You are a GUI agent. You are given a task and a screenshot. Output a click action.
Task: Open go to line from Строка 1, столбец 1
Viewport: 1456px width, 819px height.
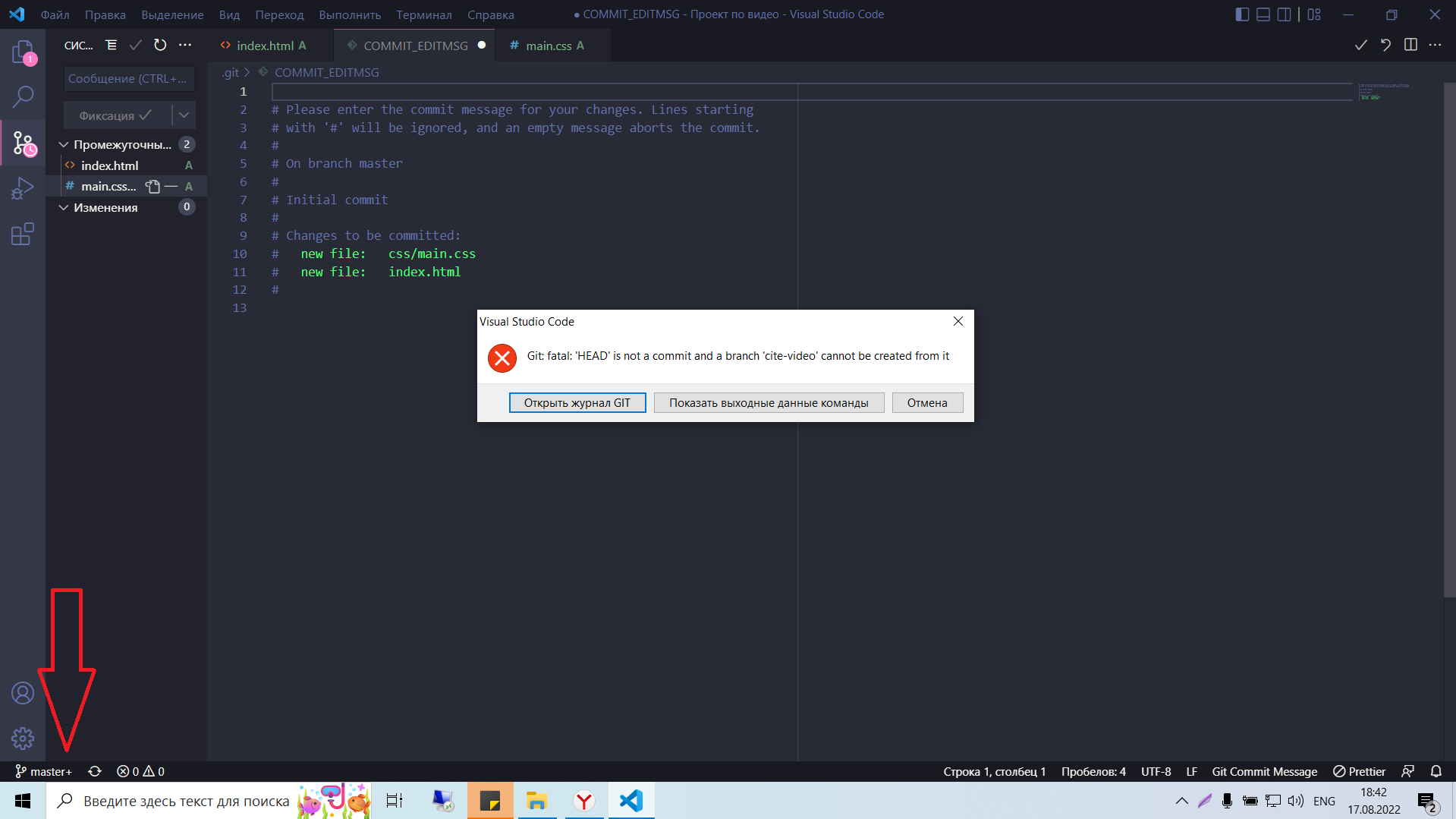click(x=994, y=771)
